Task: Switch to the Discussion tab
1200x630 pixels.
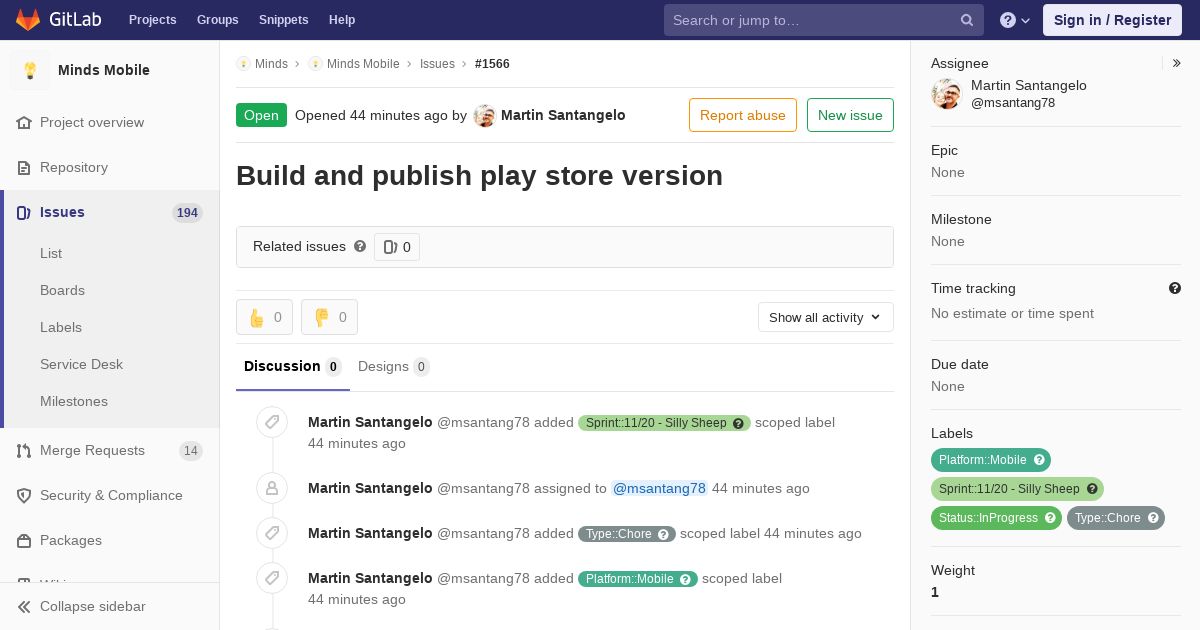Action: click(293, 367)
